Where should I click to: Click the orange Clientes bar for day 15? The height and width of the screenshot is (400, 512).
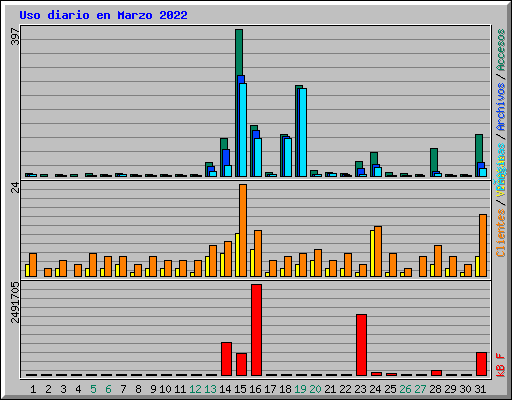point(243,230)
